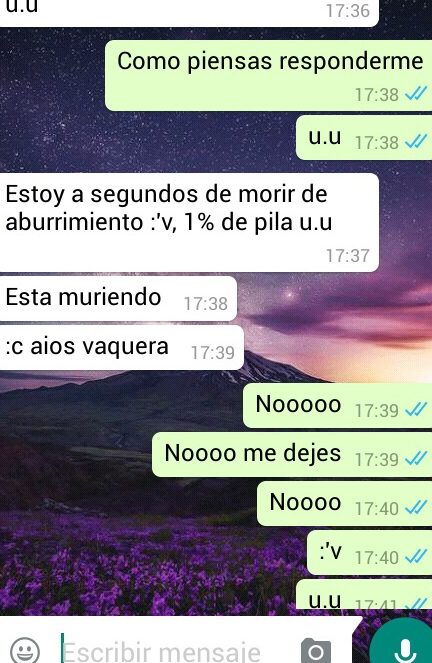Select the 'Nooooo' message sent at 17:39
The image size is (432, 663).
coord(337,405)
